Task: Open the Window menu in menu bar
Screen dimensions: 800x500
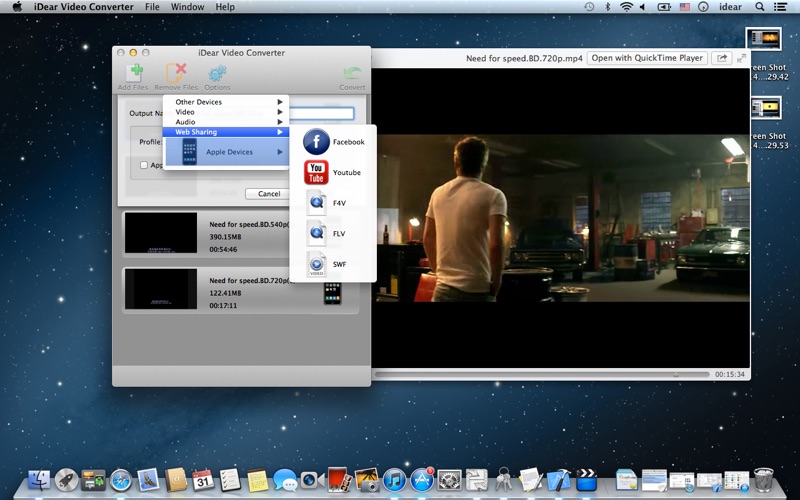Action: coord(187,7)
